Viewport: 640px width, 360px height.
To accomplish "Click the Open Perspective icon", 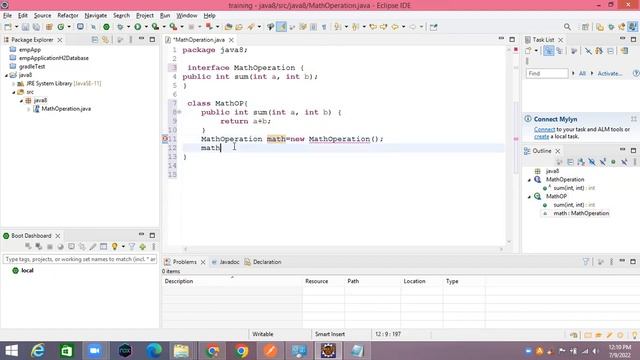I will point(585,27).
